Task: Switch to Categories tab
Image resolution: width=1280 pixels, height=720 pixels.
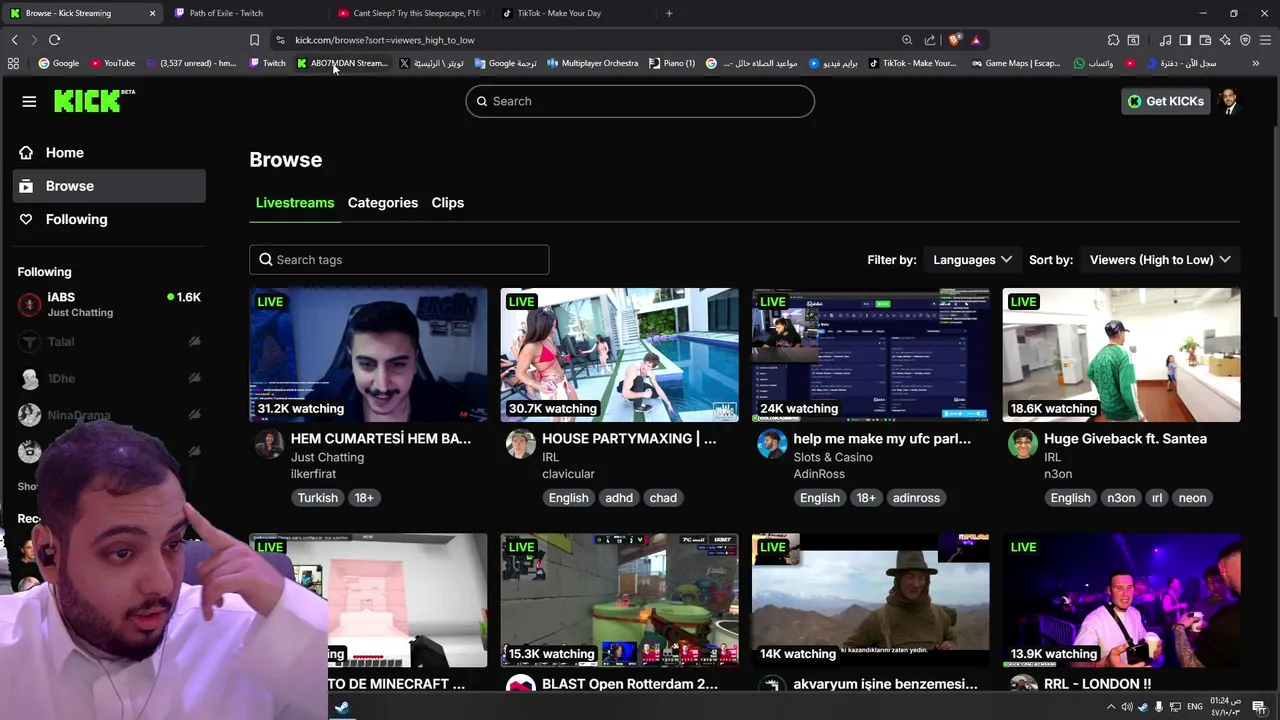Action: 383,203
